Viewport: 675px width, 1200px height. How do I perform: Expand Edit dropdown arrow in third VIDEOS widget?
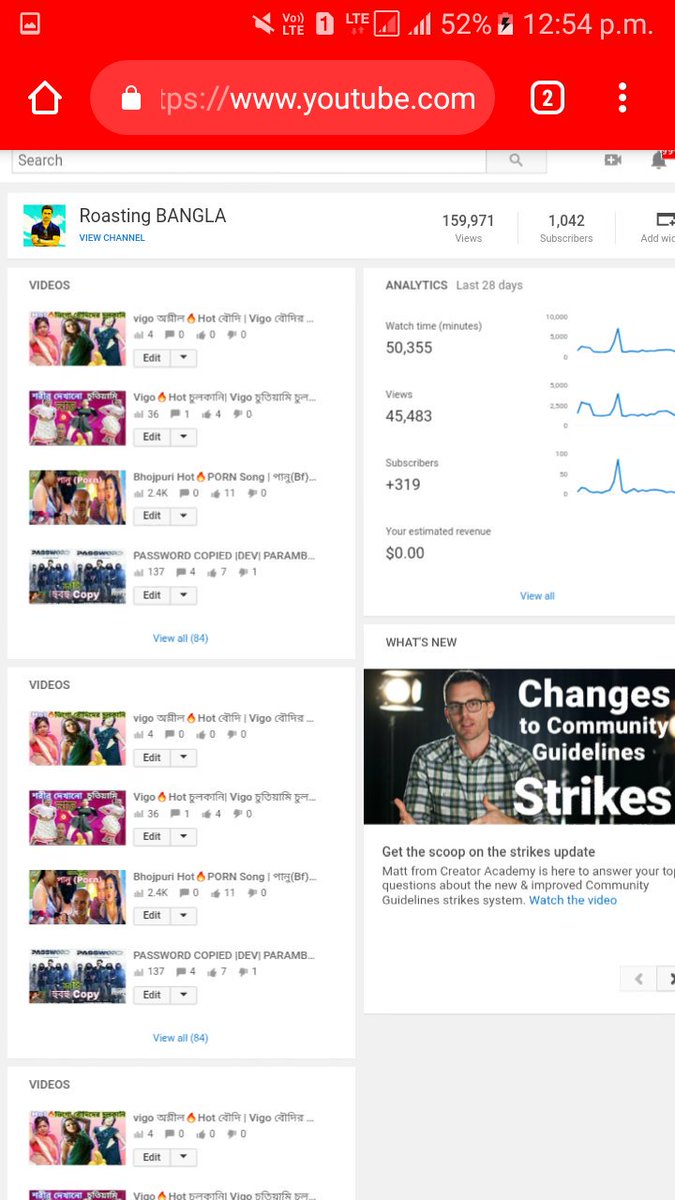(x=183, y=1157)
